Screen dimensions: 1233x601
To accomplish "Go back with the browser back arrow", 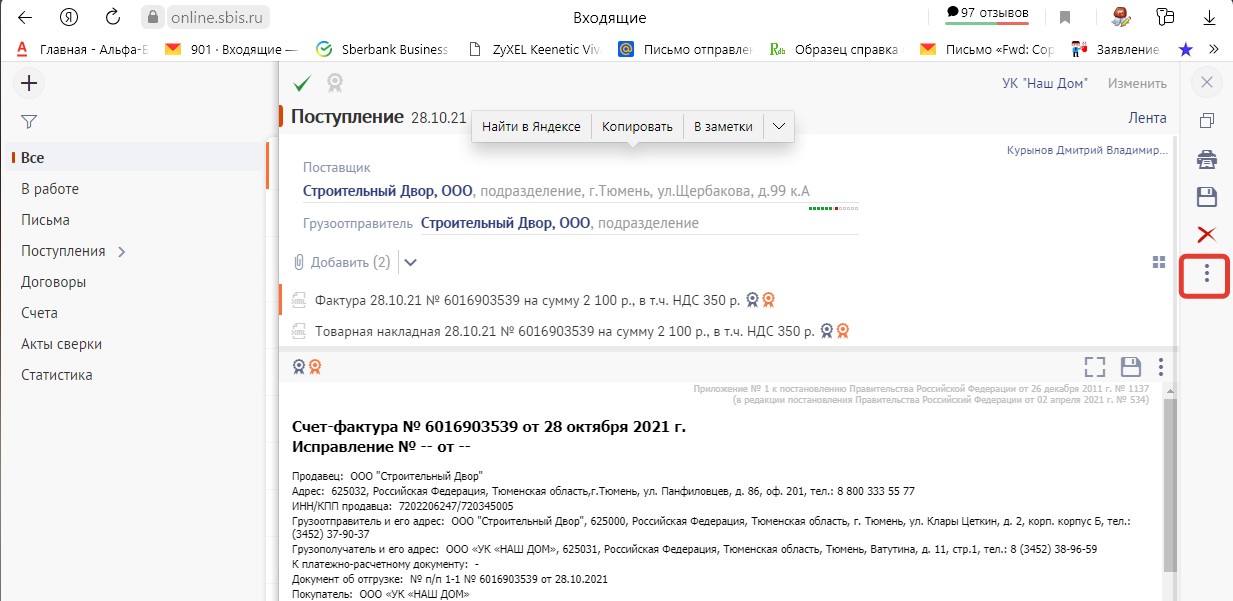I will coord(25,17).
